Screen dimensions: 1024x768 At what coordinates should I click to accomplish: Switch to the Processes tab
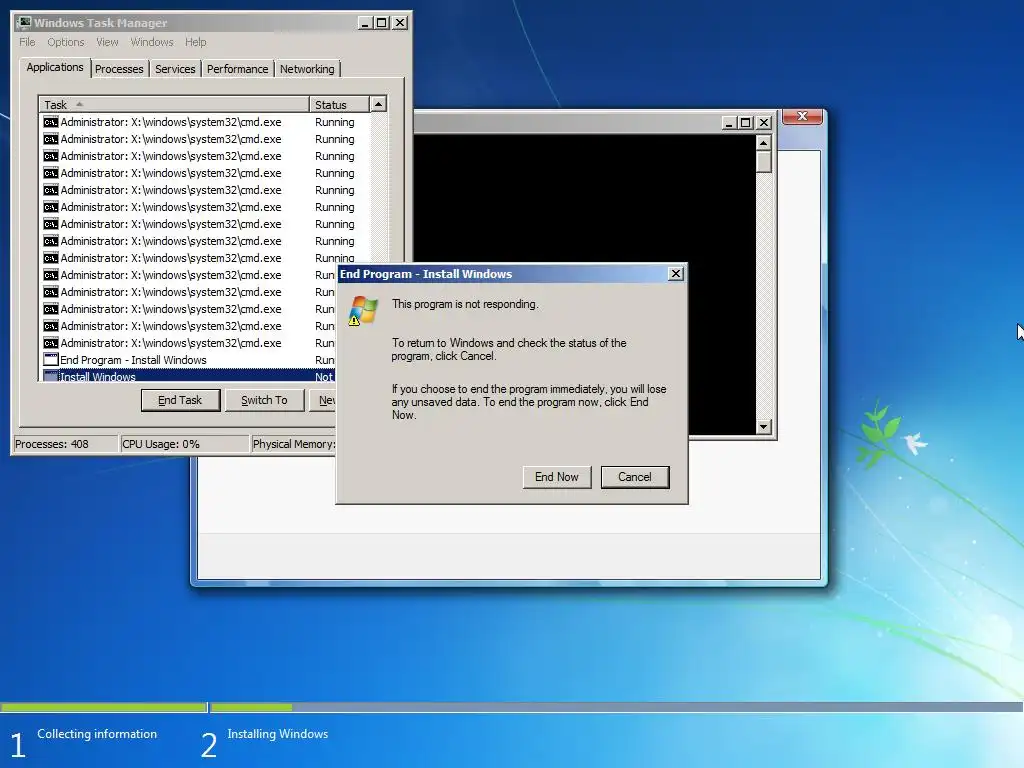tap(119, 69)
